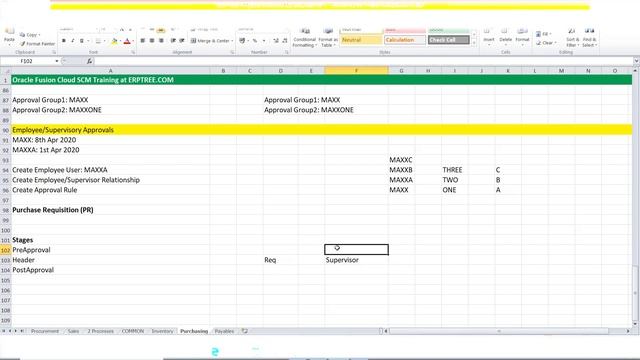Apply the yellow Fill Color bucket
The height and width of the screenshot is (360, 640).
pyautogui.click(x=114, y=41)
